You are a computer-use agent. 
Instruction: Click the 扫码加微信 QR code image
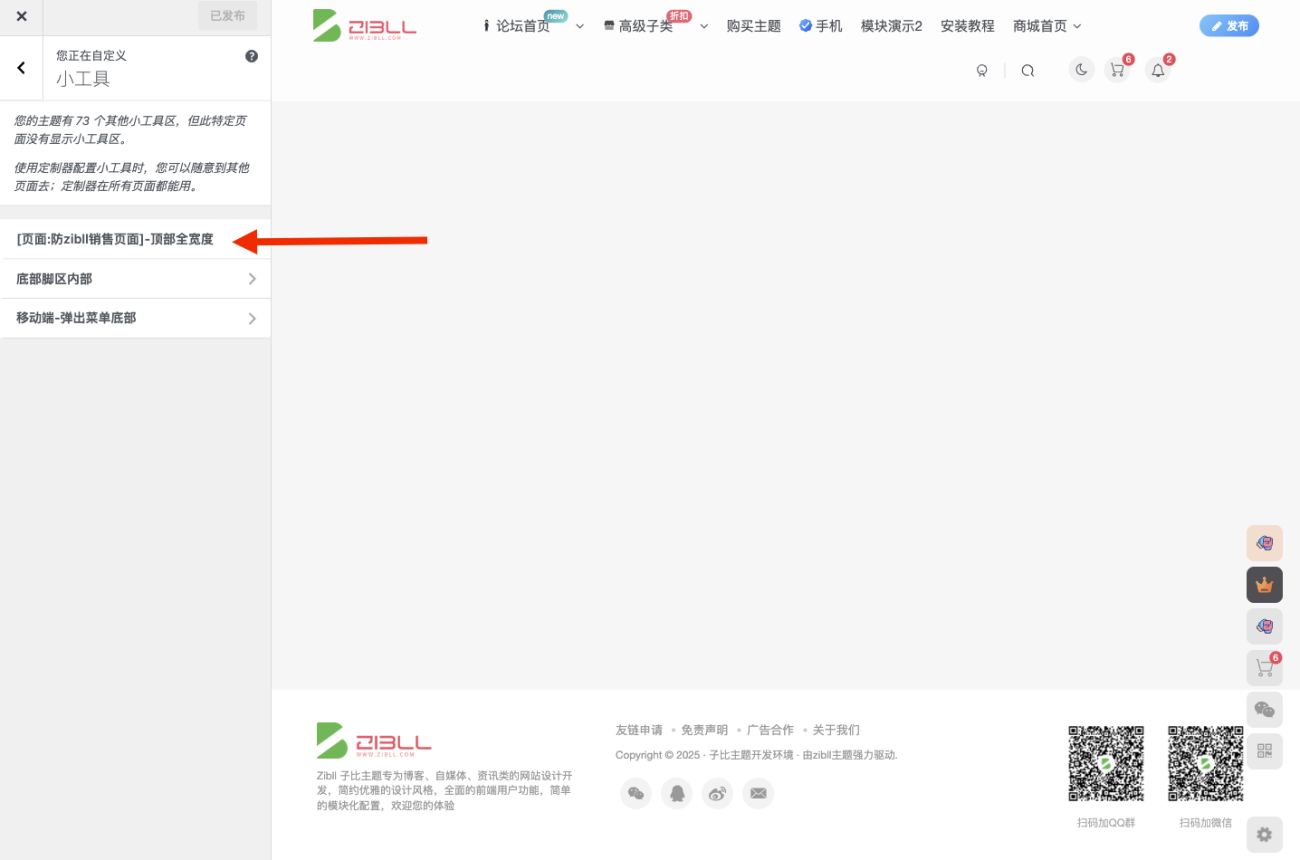pyautogui.click(x=1206, y=764)
